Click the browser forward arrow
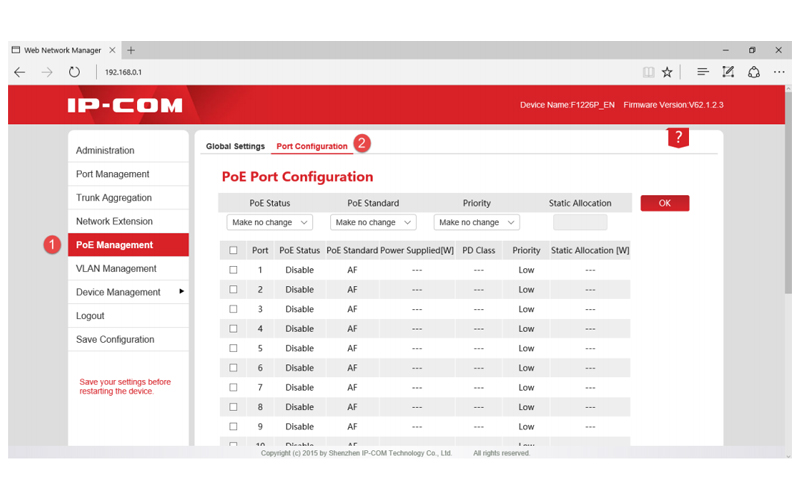This screenshot has width=800, height=500. 47,72
